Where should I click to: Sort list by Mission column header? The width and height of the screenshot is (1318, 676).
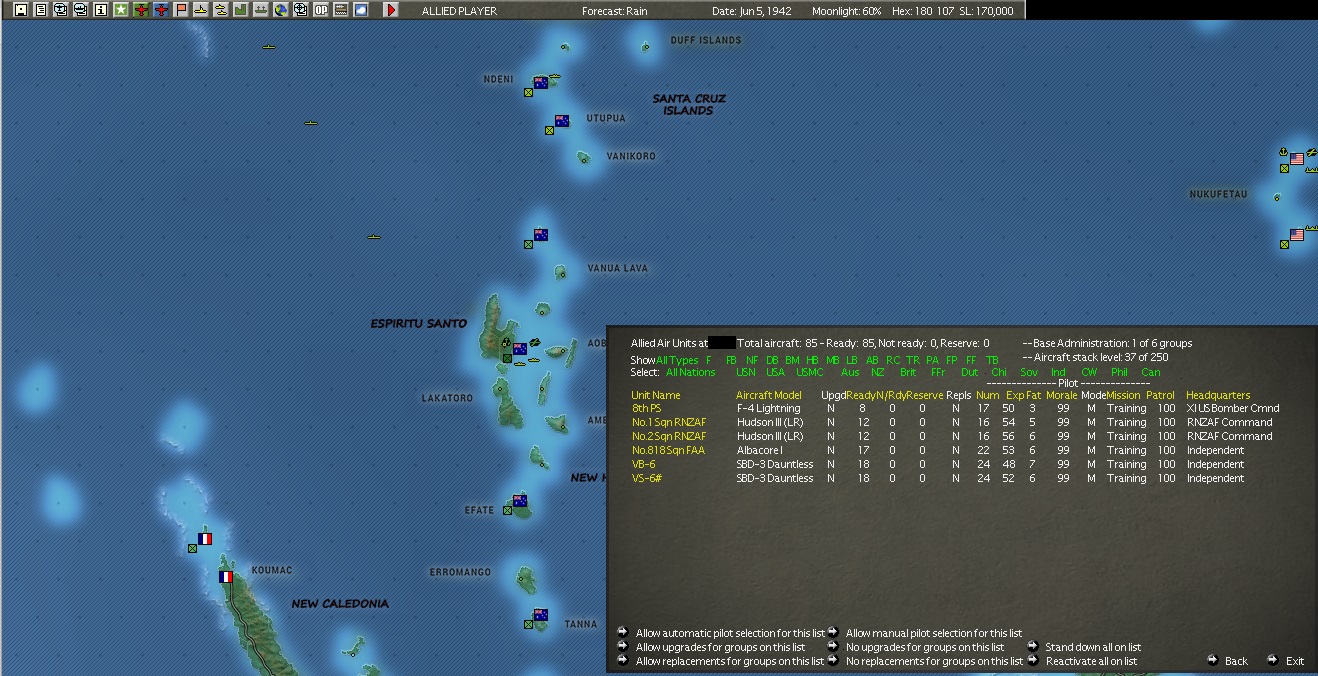click(1123, 395)
